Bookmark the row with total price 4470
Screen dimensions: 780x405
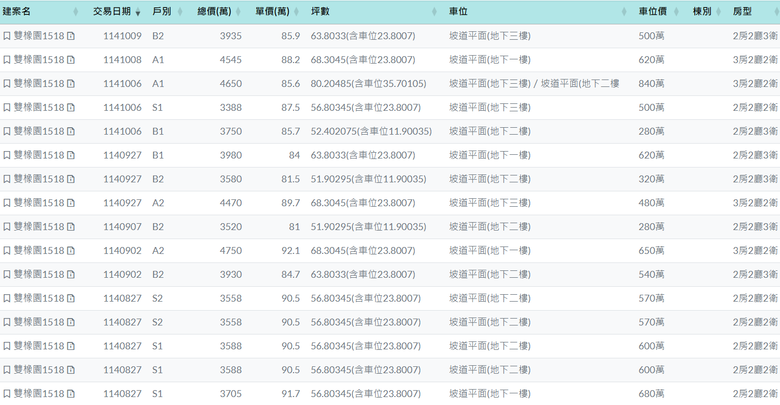[x=6, y=203]
